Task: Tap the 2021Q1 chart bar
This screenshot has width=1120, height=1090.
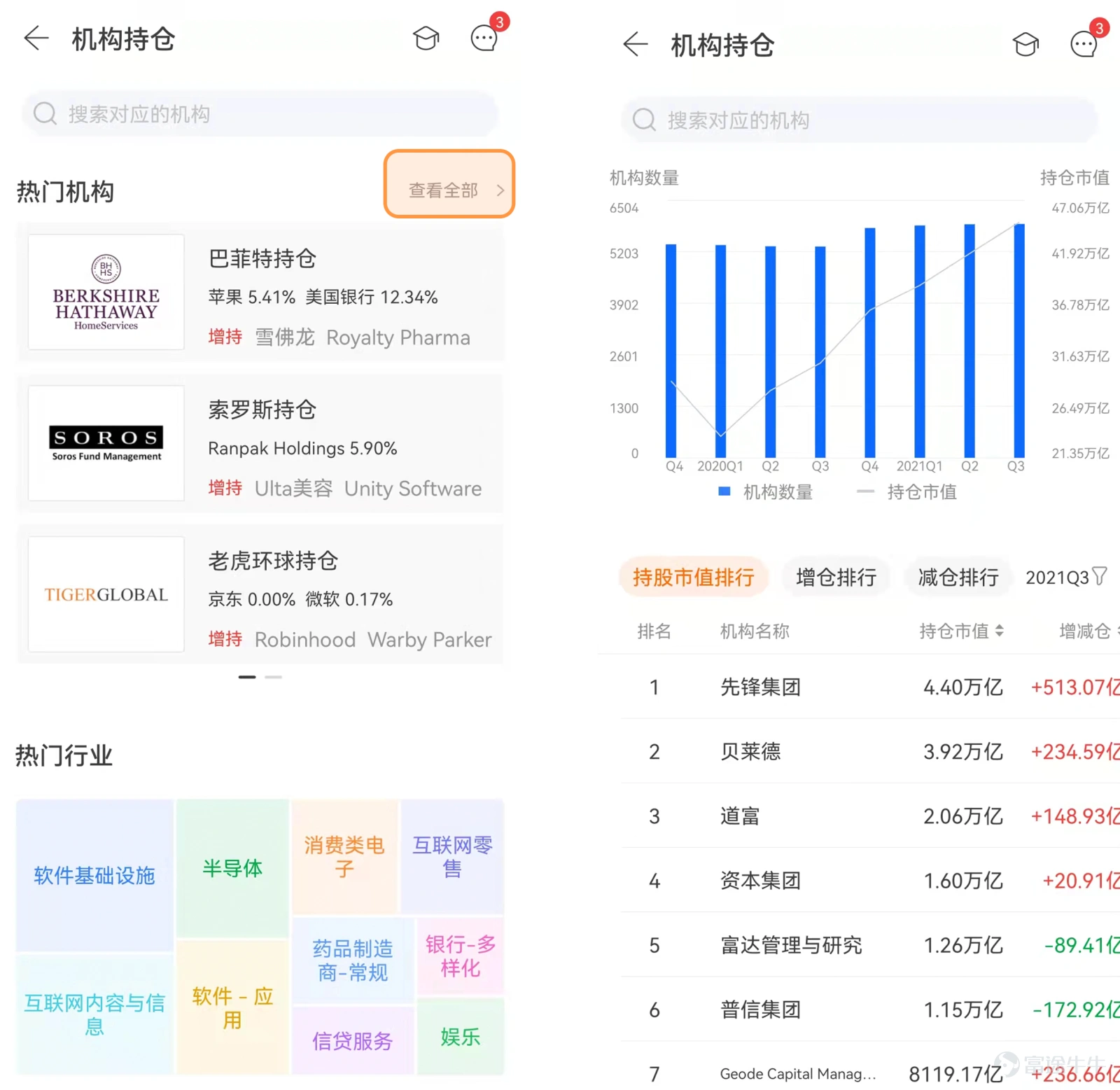Action: pyautogui.click(x=920, y=341)
